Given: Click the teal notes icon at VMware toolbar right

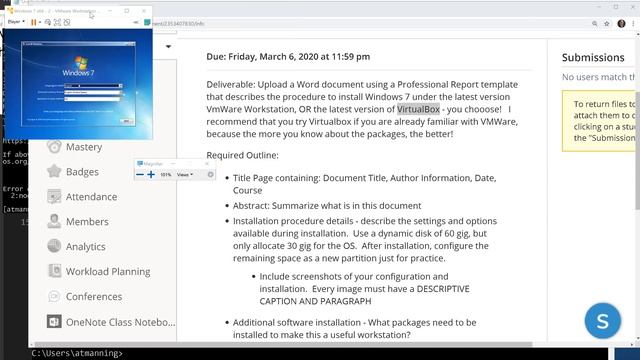Looking at the screenshot, I should (x=147, y=22).
